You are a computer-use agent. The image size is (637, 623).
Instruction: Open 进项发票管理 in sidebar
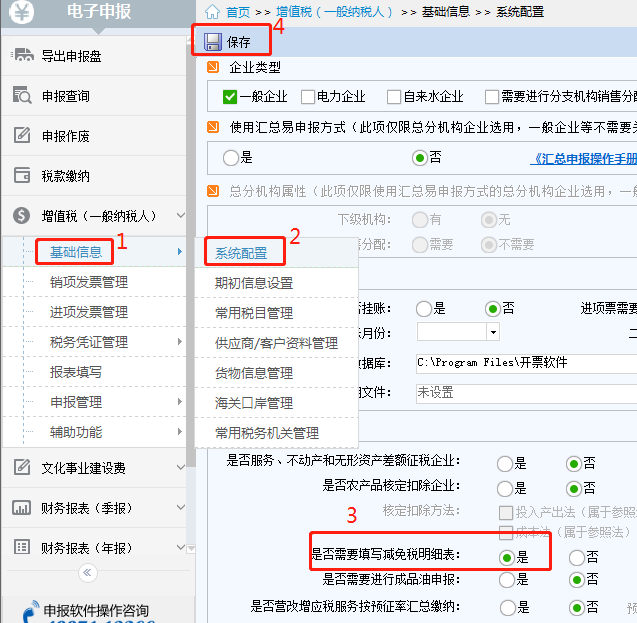(x=89, y=312)
